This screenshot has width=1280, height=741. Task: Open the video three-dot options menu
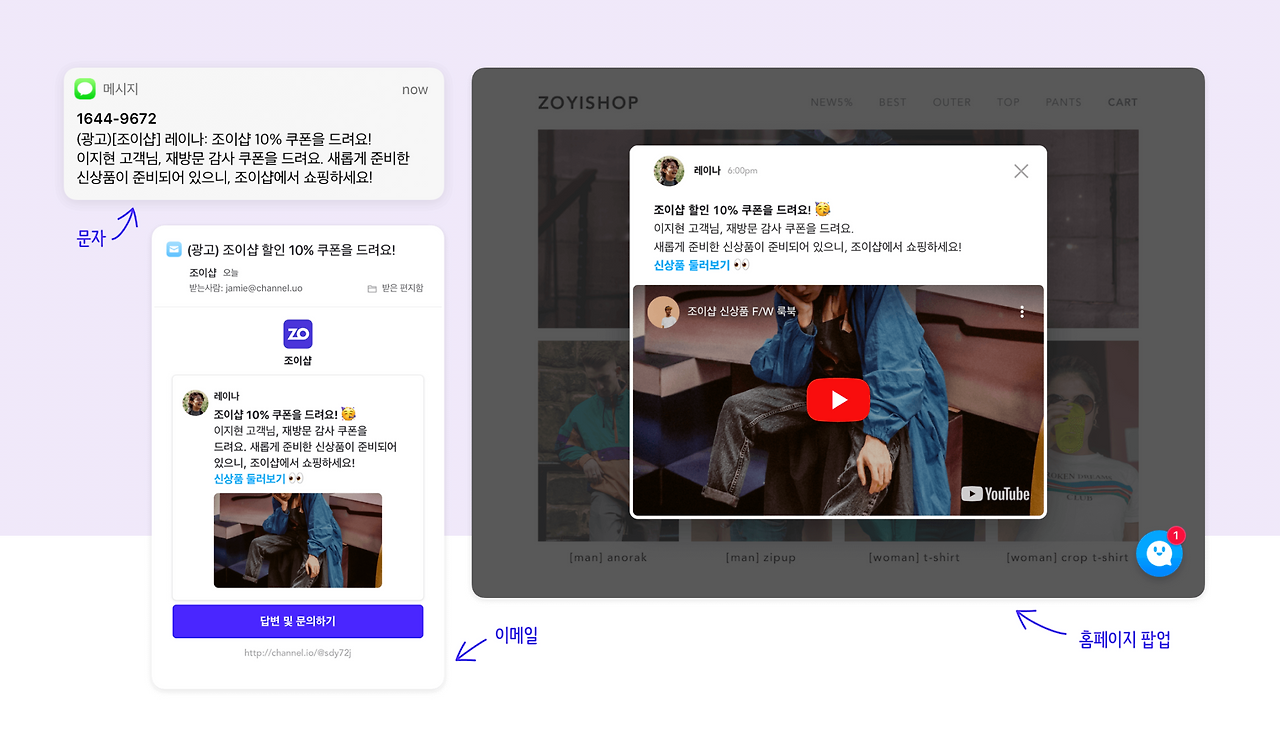point(1022,312)
